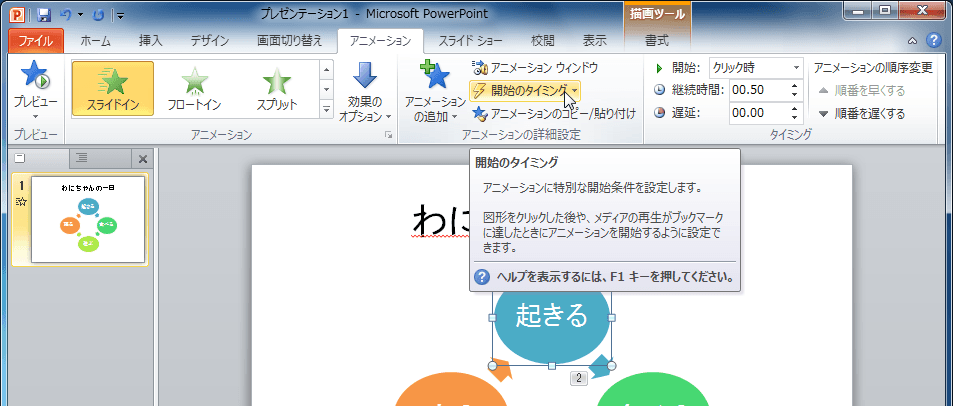
Task: Play the animation with プレビュー star icon
Action: point(35,75)
